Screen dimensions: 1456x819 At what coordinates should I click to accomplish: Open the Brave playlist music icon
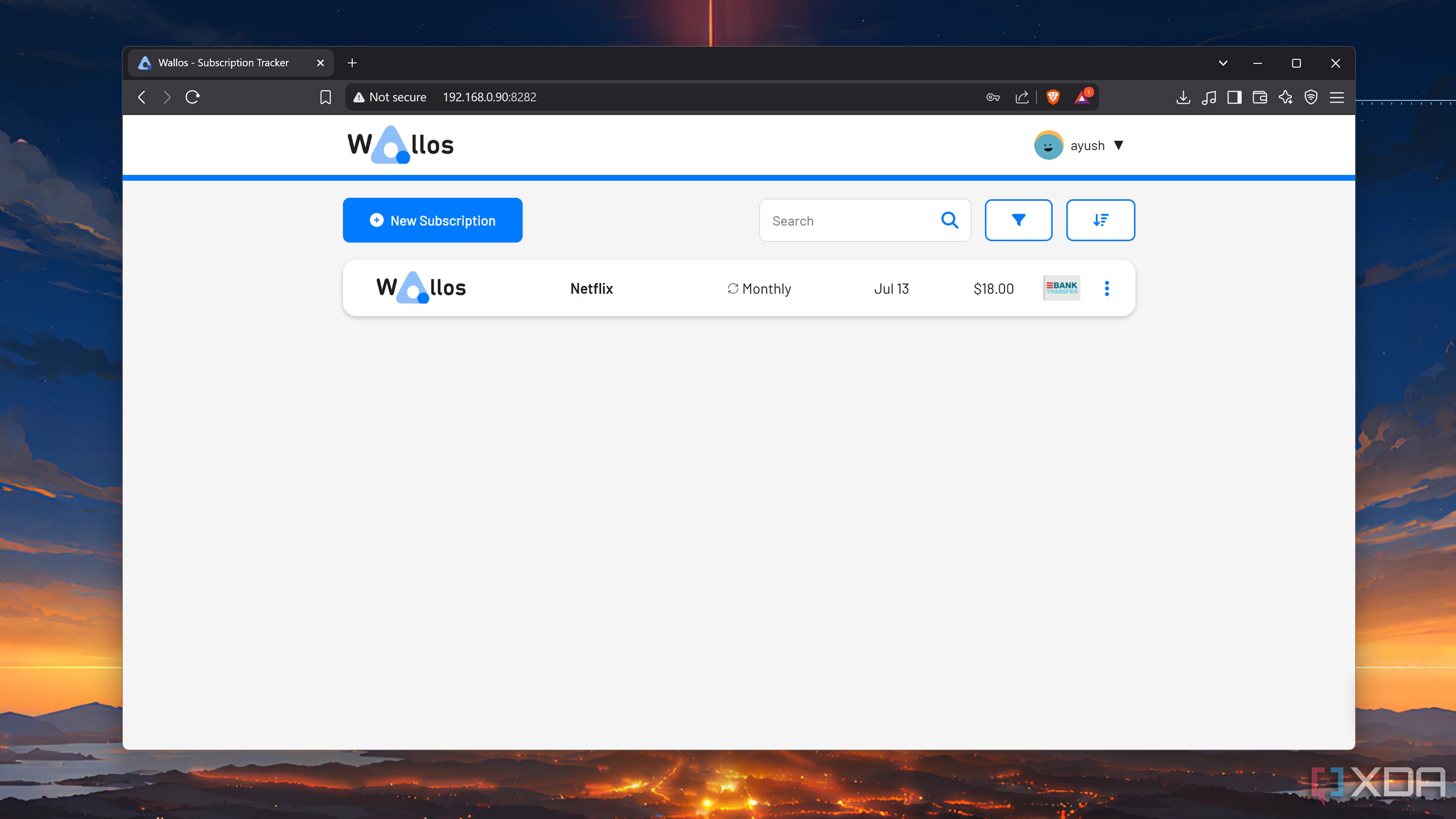point(1209,97)
